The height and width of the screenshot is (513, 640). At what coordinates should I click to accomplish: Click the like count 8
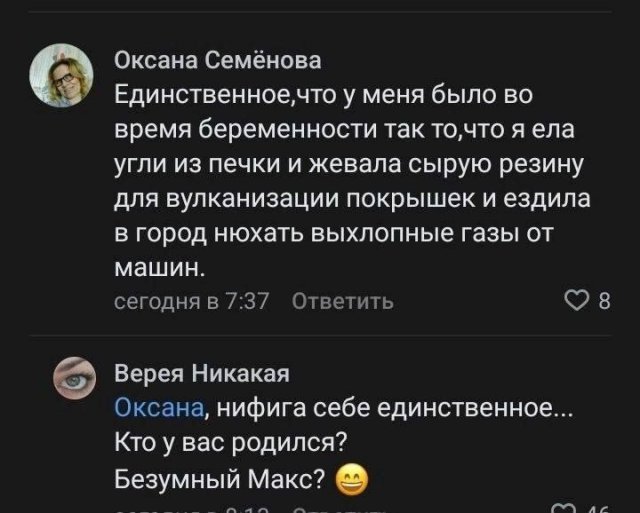tap(603, 301)
